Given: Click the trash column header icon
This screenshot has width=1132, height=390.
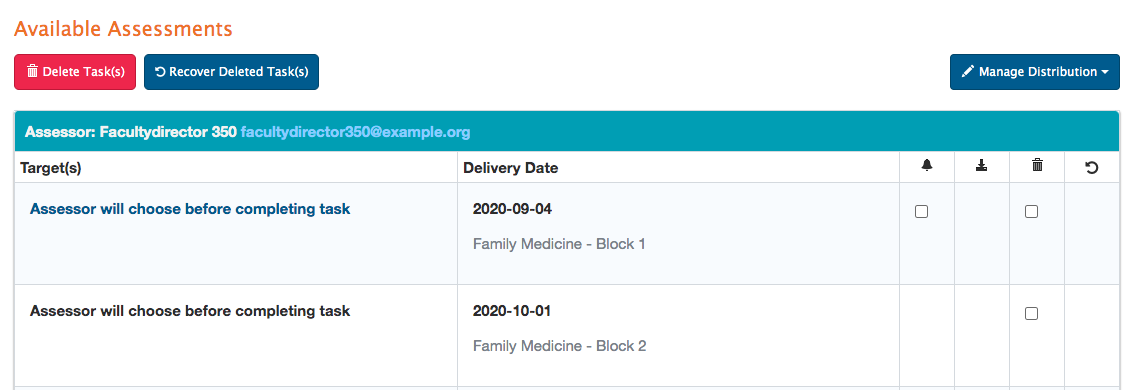Looking at the screenshot, I should point(1037,166).
